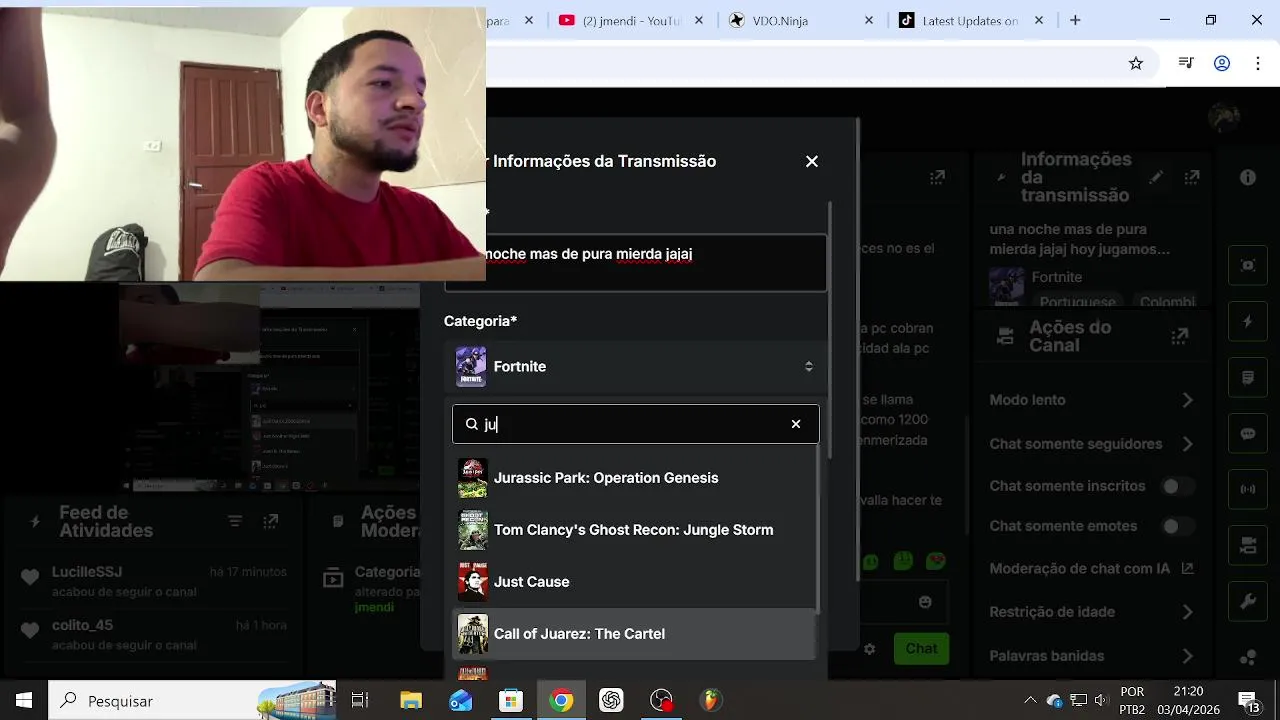Choose the Just Cause category
Viewport: 1280px width, 720px height.
point(634,582)
